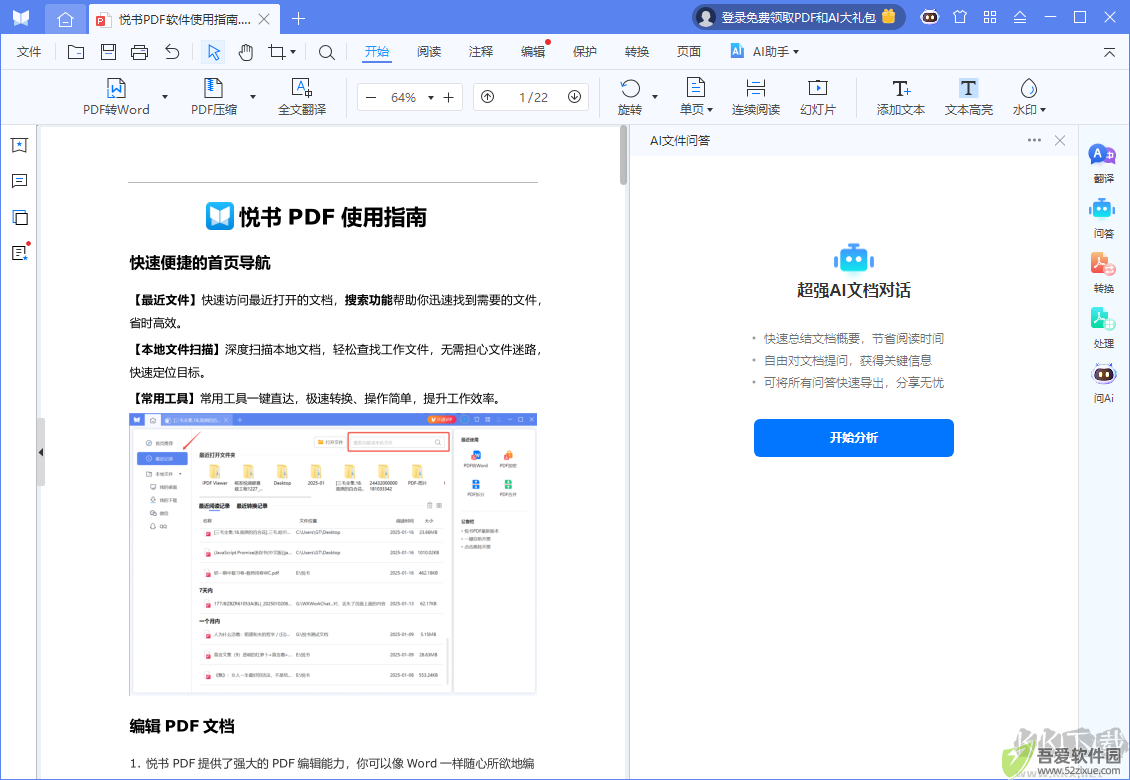The image size is (1130, 780).
Task: Open 处理 in the right sidebar
Action: 1103,328
